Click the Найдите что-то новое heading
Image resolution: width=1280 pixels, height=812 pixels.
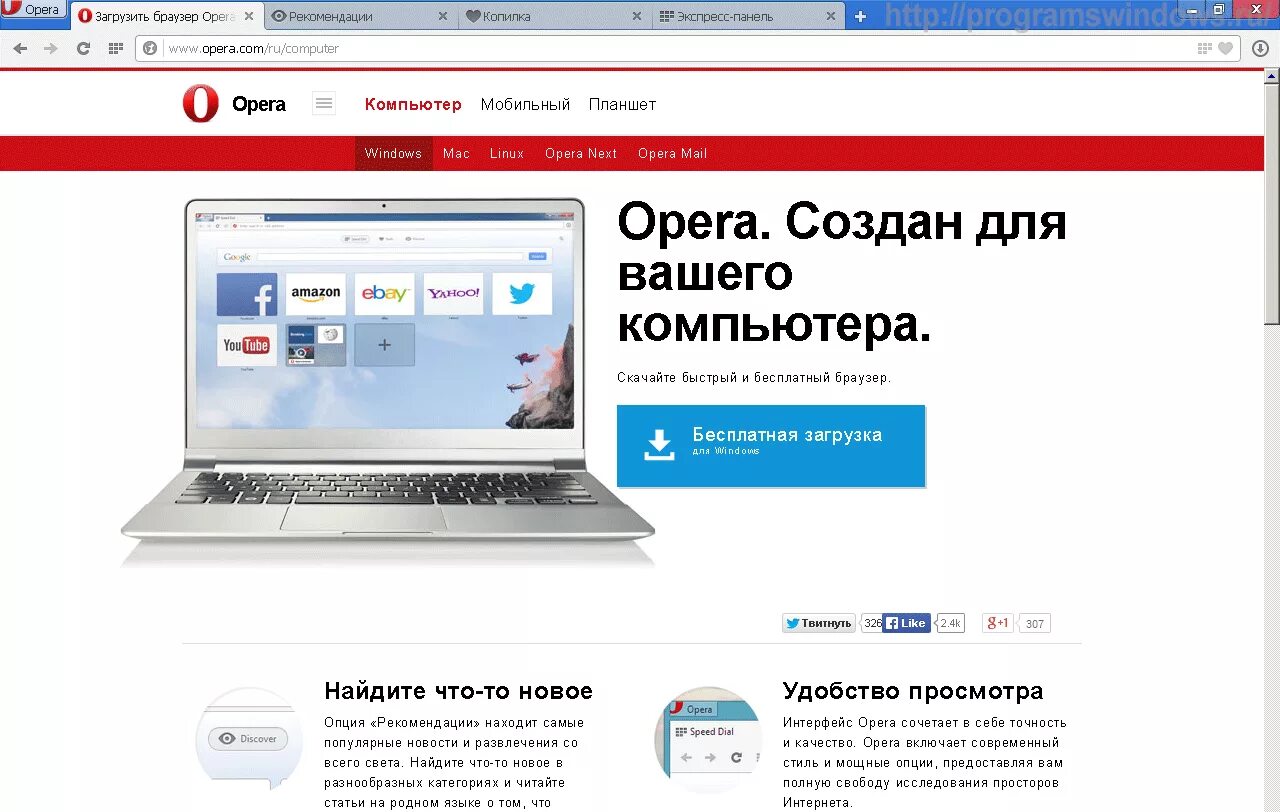point(458,691)
